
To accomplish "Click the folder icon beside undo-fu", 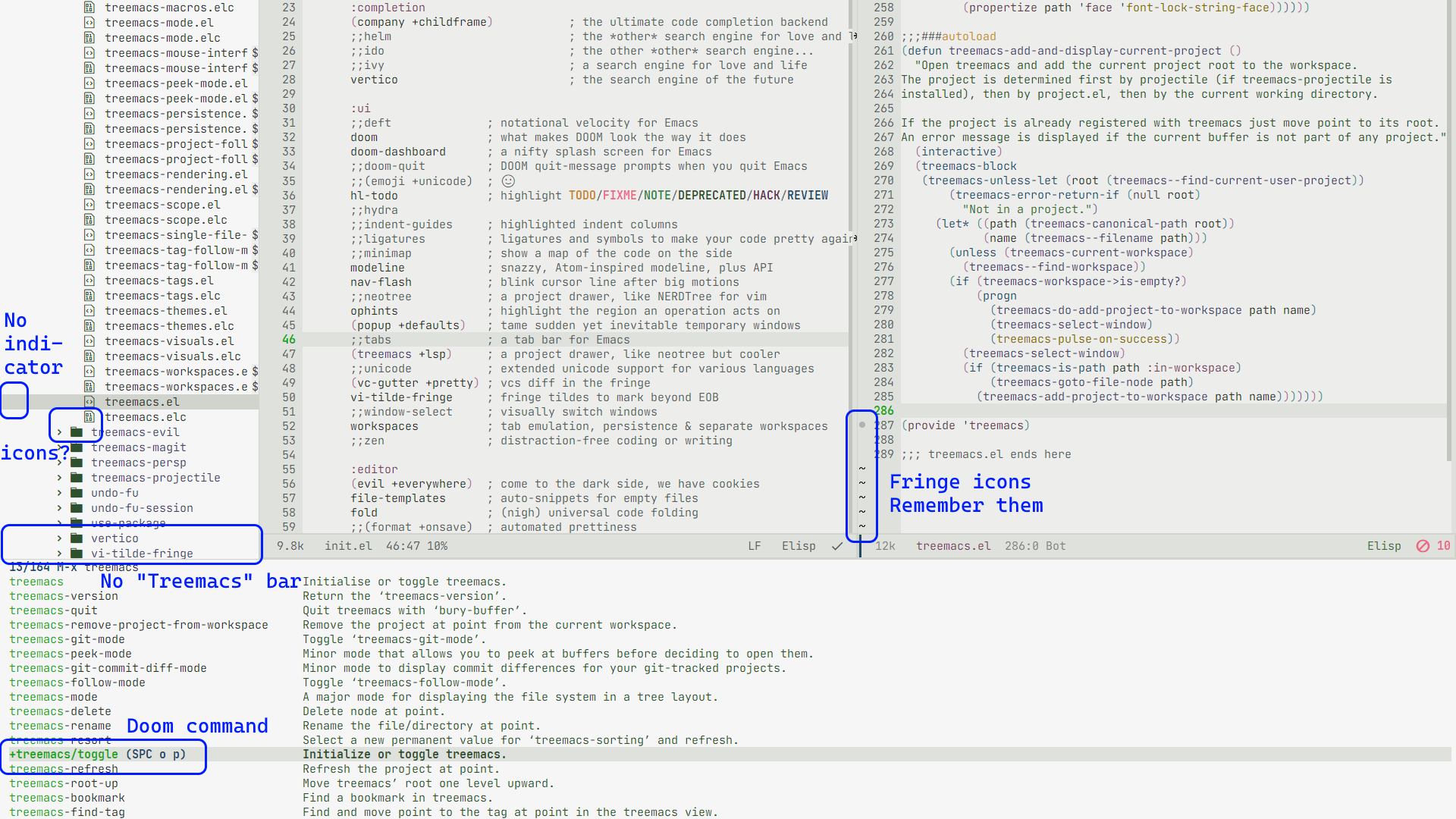I will (77, 492).
